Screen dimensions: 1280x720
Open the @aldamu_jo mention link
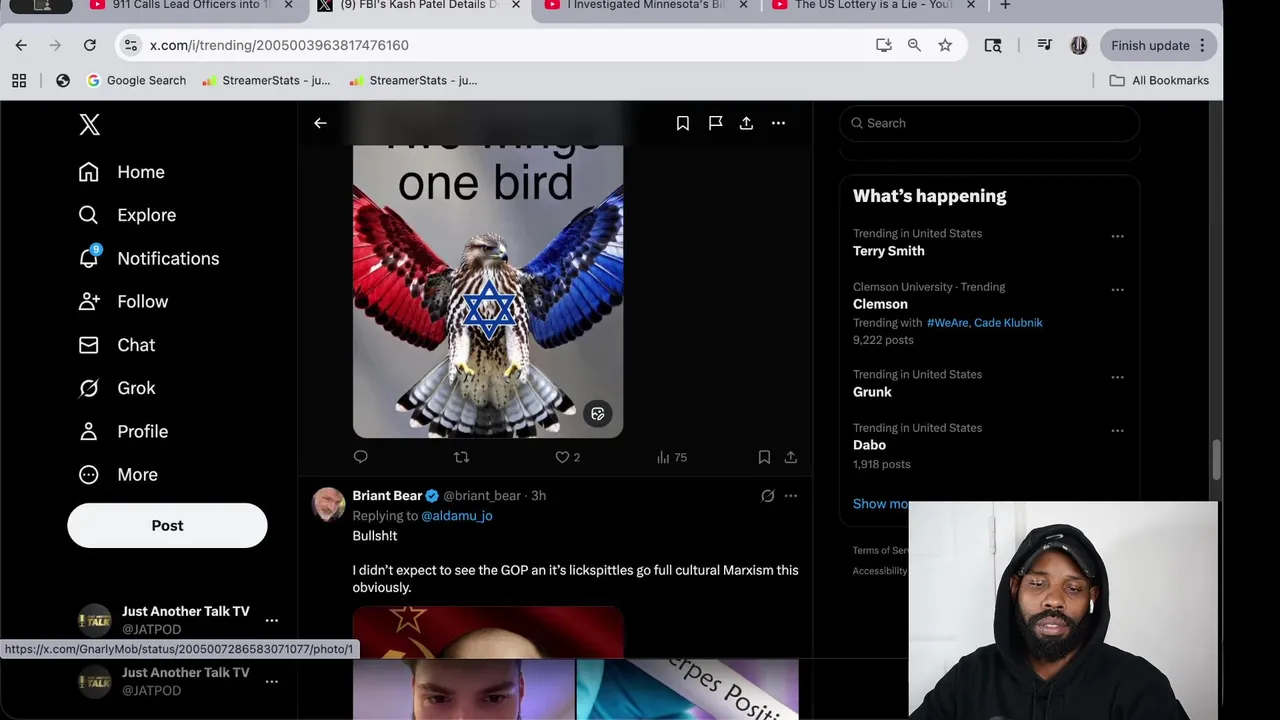[x=456, y=516]
